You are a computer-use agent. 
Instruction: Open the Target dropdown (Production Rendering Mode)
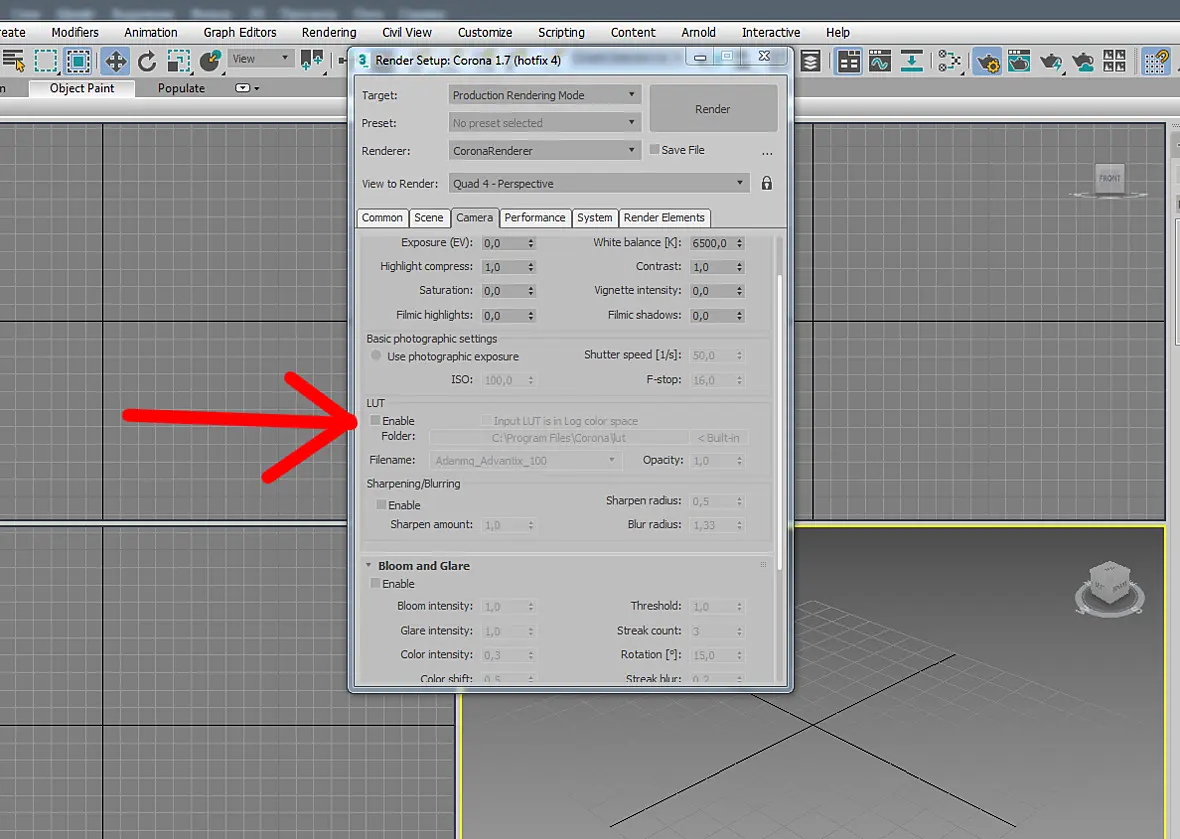coord(545,95)
